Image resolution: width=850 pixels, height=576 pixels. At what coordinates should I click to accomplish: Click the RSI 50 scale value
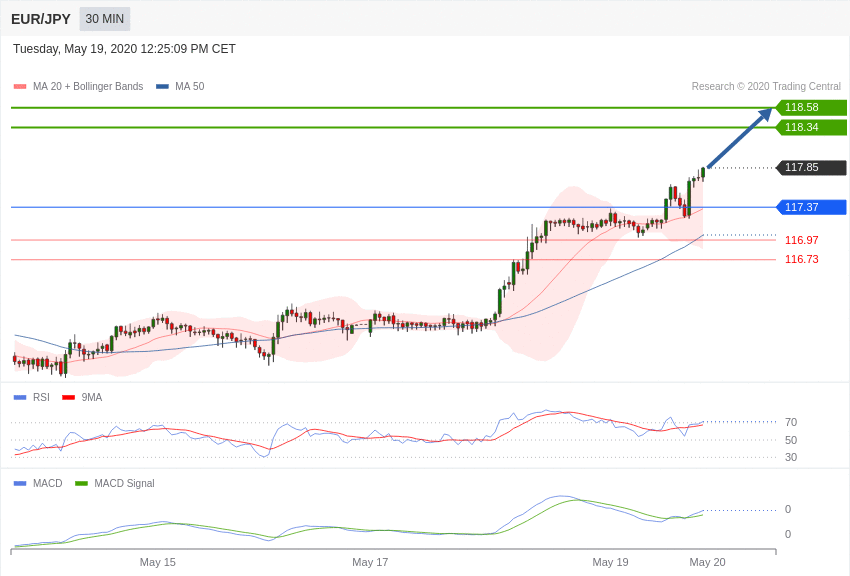pyautogui.click(x=791, y=440)
